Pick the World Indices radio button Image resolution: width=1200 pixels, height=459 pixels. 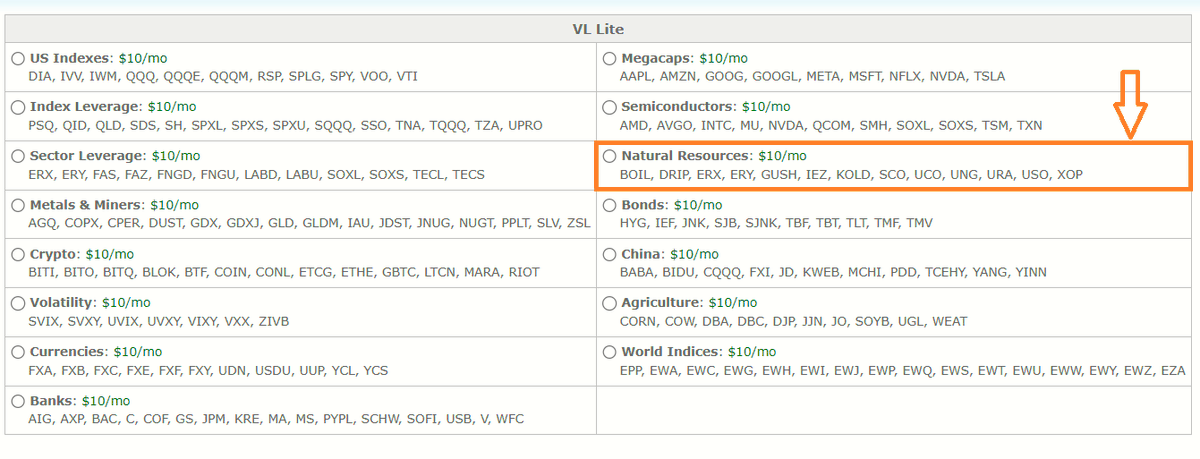click(609, 352)
